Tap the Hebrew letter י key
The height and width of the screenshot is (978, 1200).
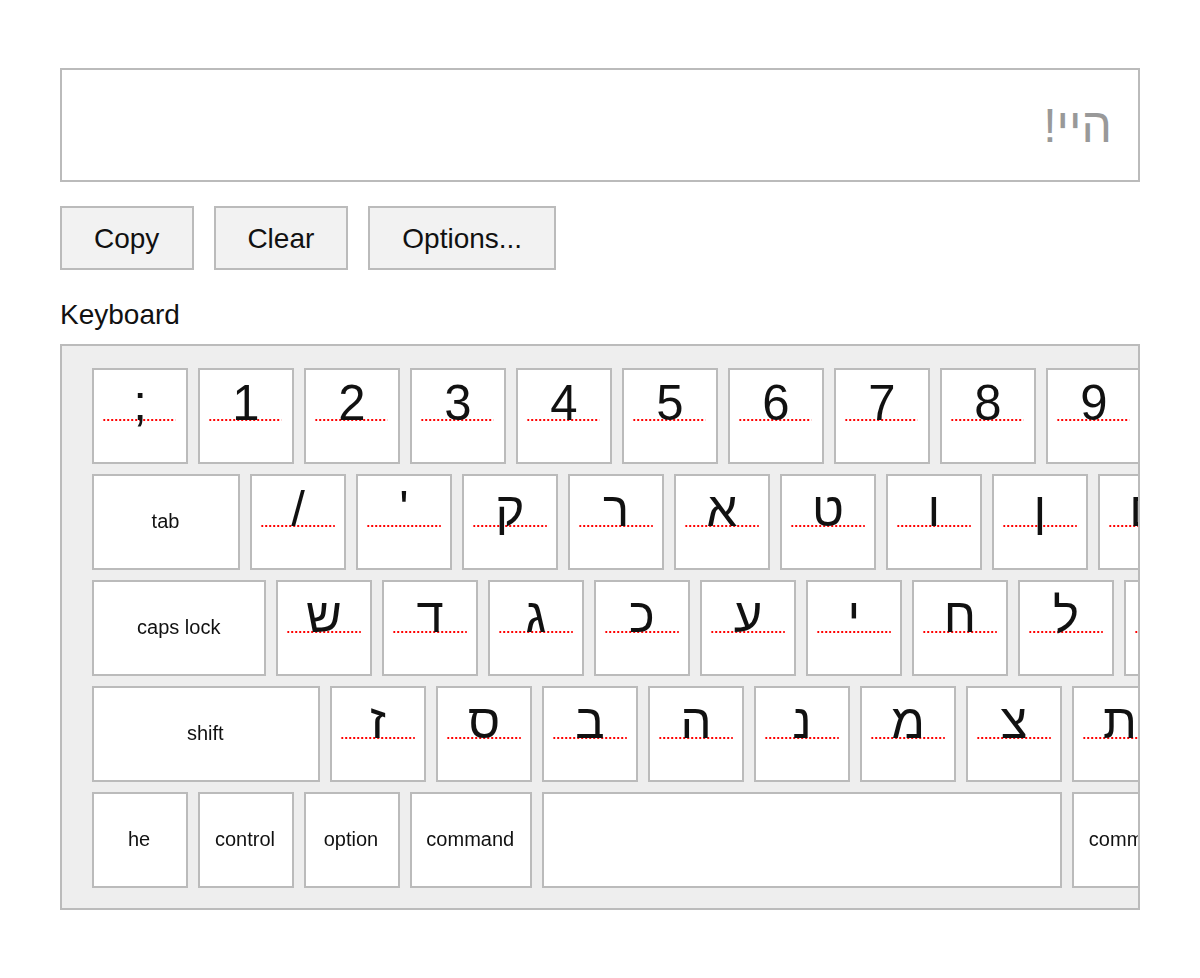coord(854,628)
